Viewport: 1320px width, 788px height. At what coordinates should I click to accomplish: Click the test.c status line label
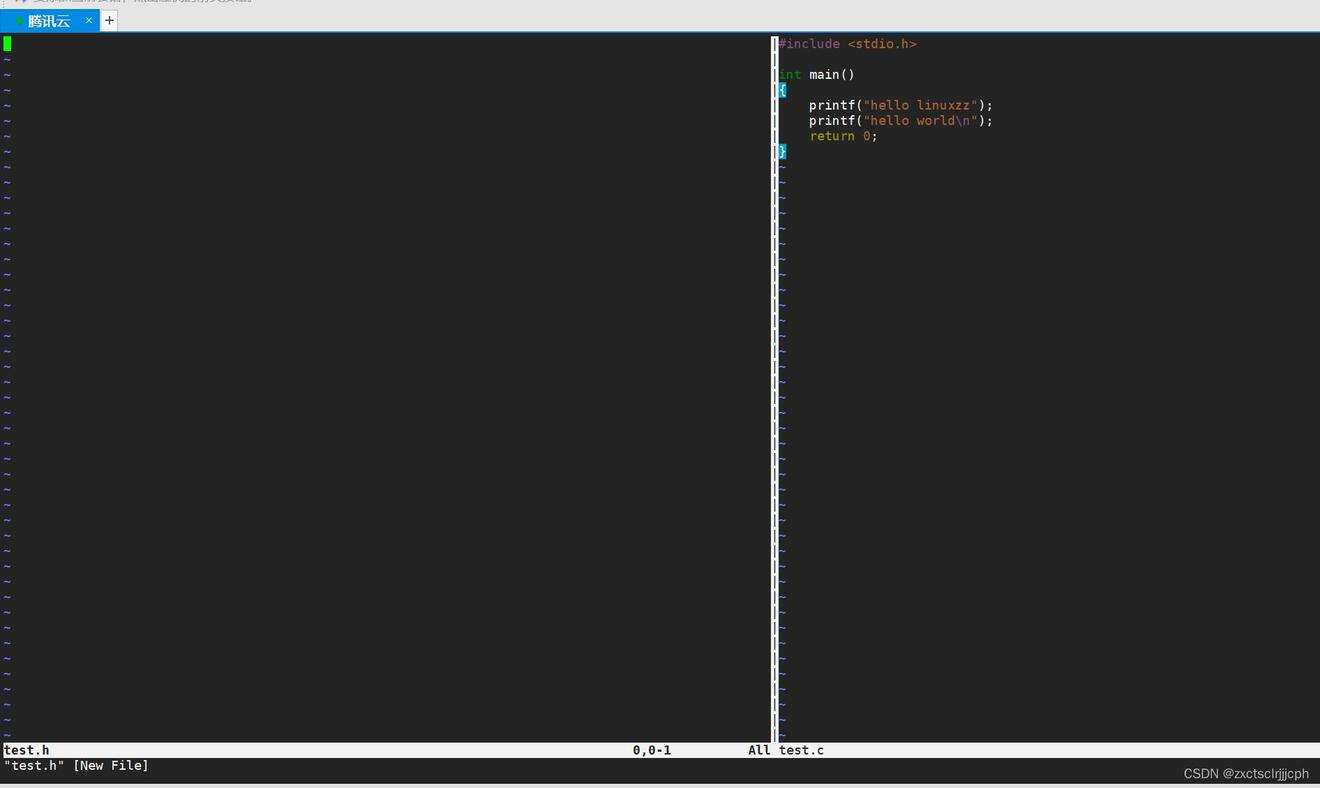click(801, 750)
